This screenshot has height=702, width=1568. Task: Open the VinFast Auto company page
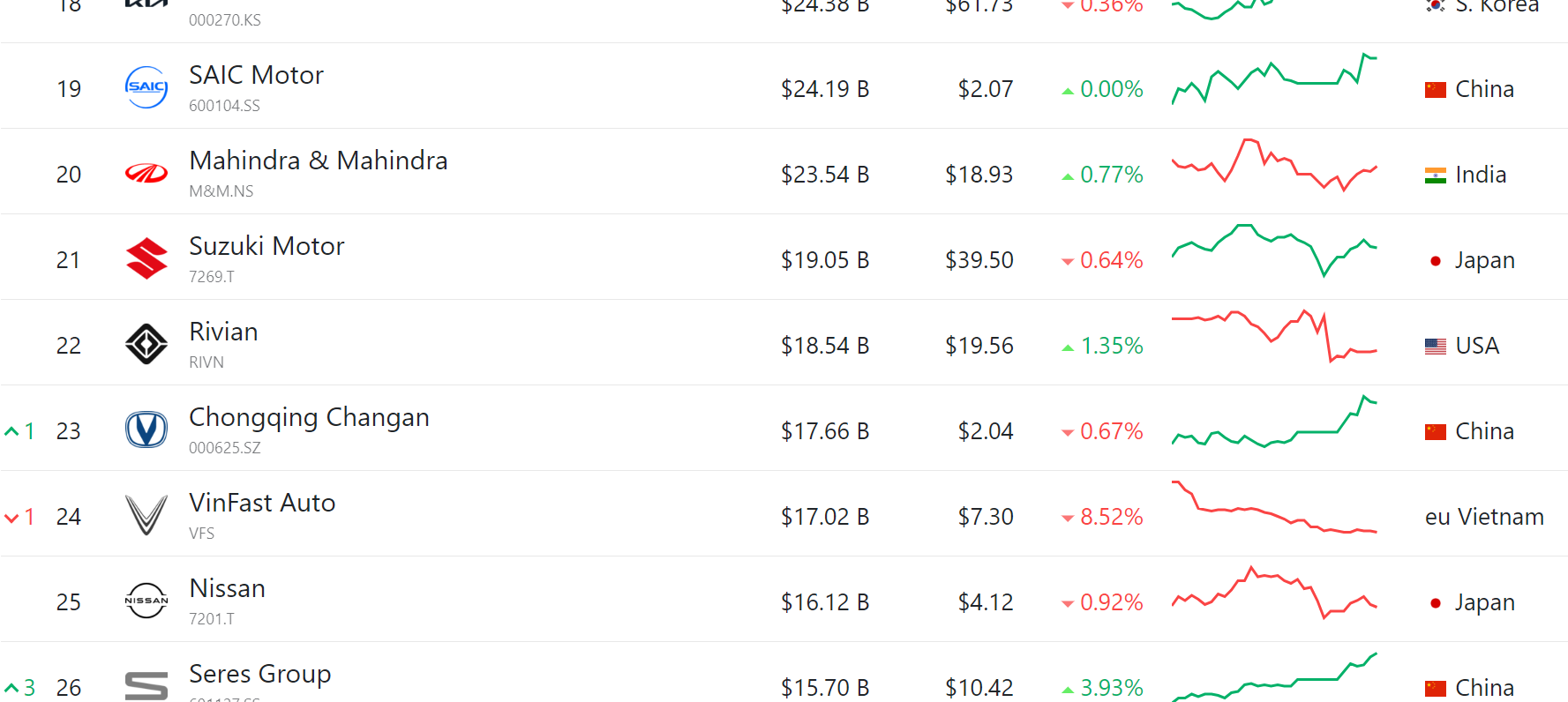click(x=262, y=503)
